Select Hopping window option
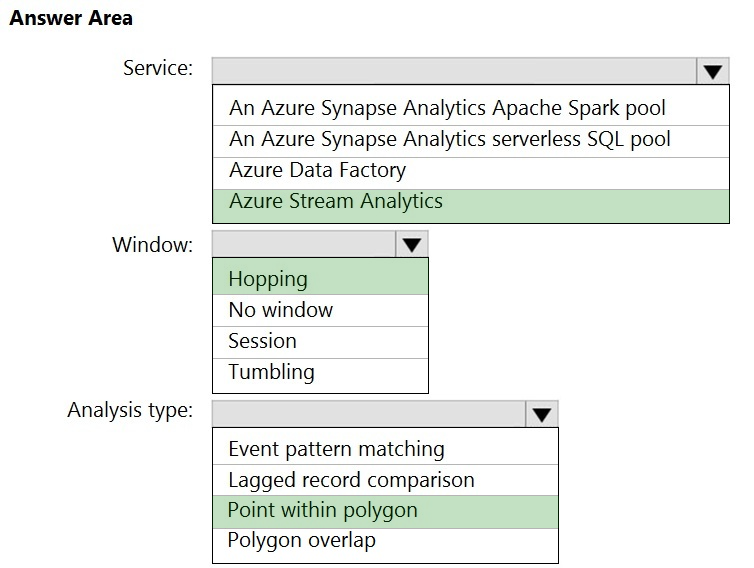Screen dimensions: 754x568 (268, 279)
